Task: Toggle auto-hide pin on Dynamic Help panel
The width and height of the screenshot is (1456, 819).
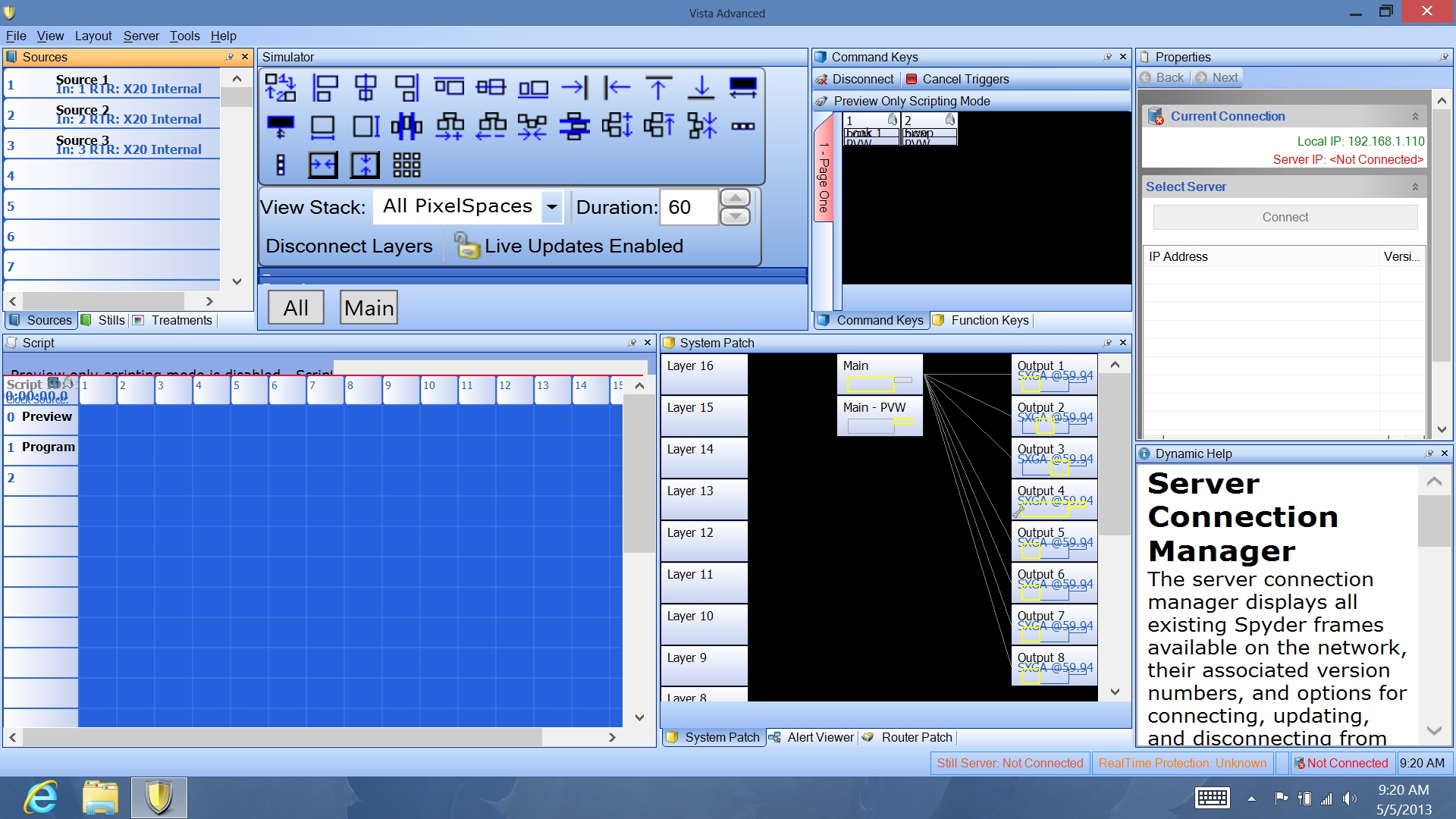Action: [1429, 453]
